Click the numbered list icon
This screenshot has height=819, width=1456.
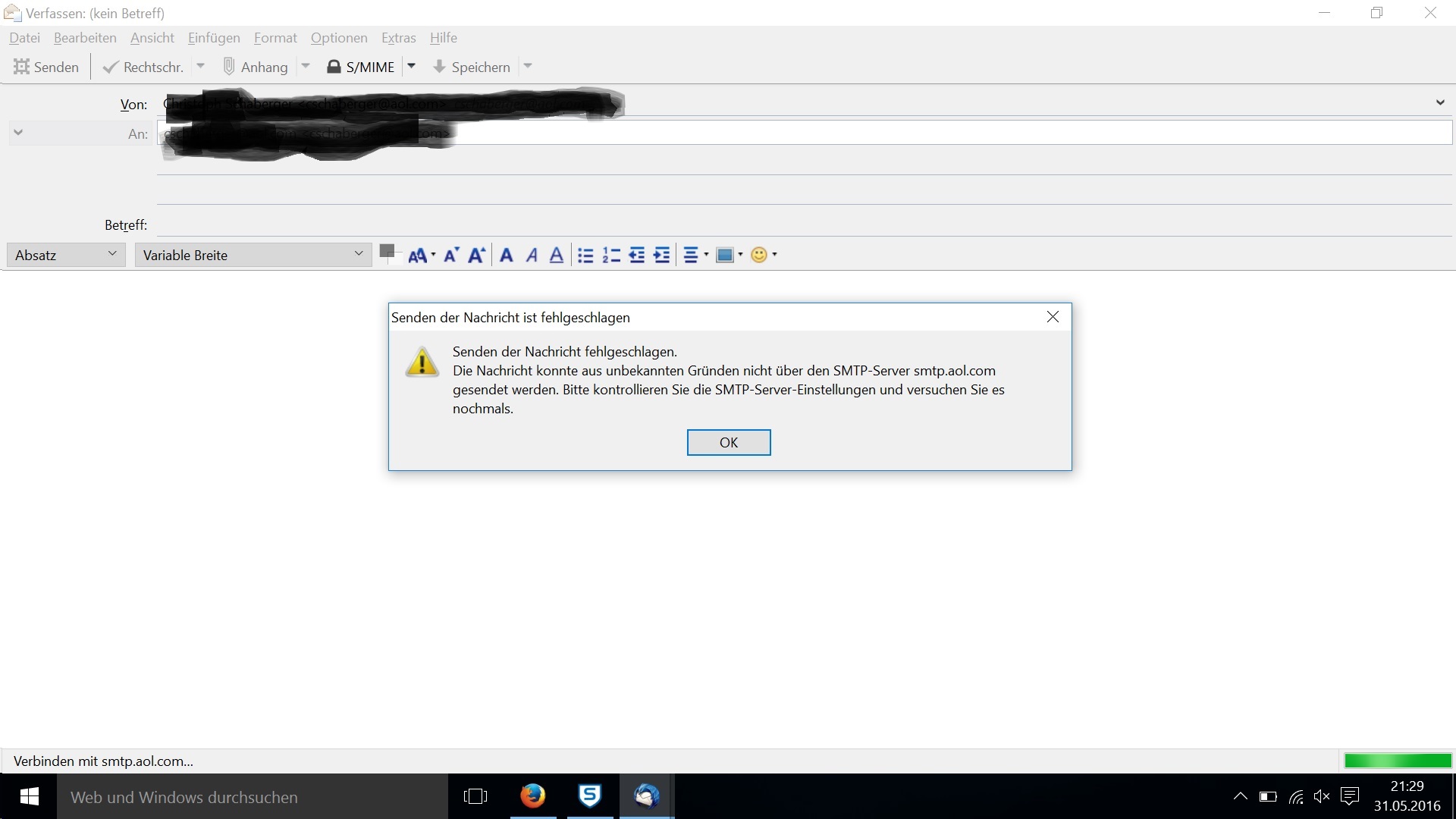tap(611, 256)
